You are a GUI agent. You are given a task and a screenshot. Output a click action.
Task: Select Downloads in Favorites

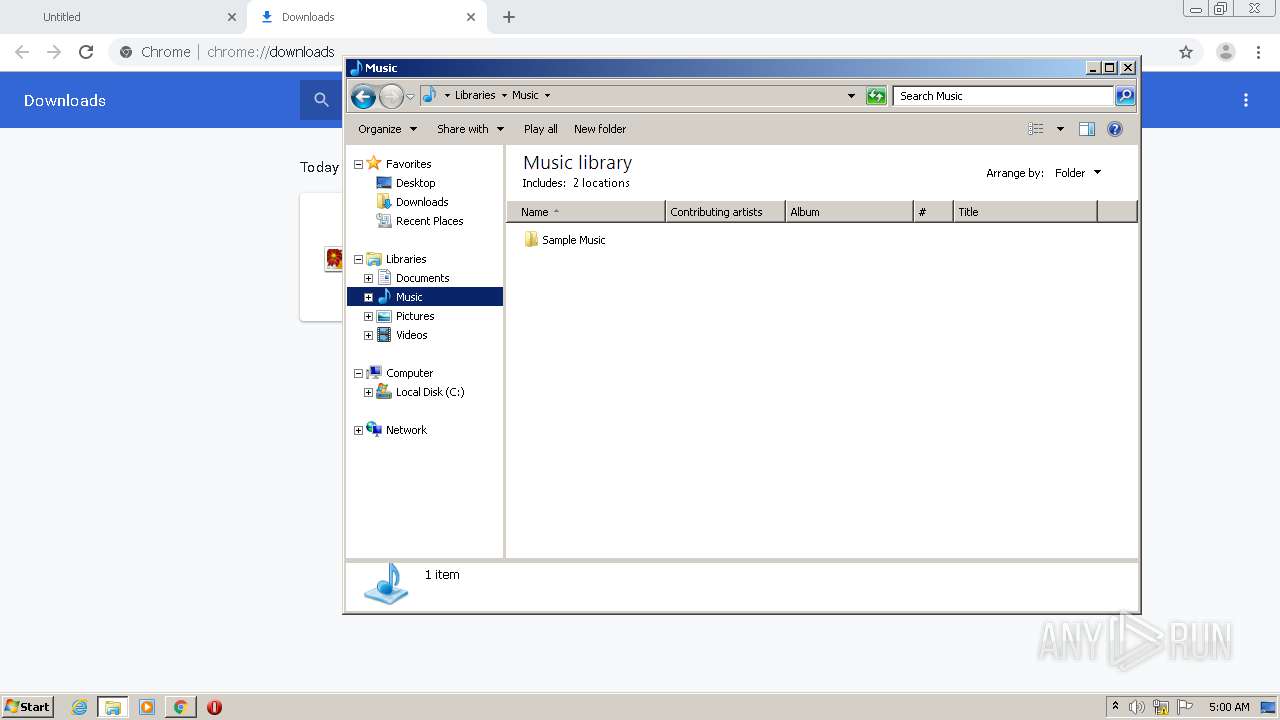pyautogui.click(x=421, y=202)
